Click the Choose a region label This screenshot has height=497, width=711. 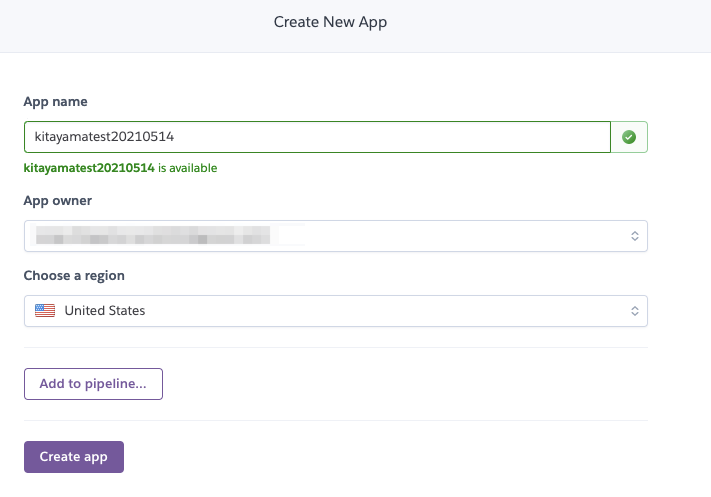(x=74, y=275)
